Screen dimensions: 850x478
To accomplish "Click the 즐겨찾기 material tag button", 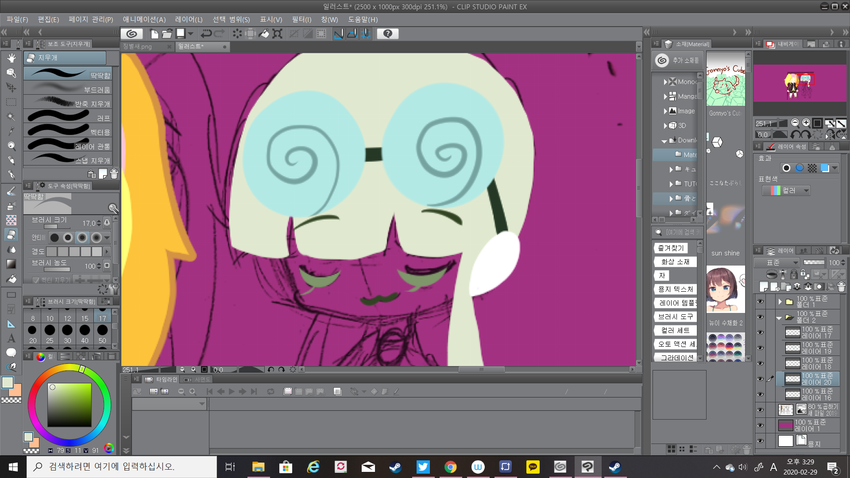I will [671, 248].
